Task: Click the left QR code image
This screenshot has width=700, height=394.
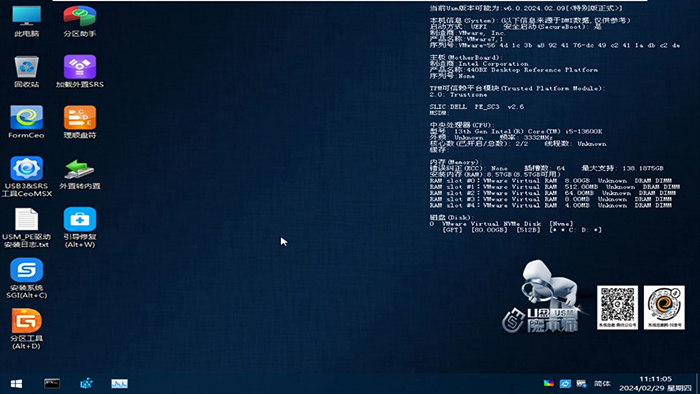Action: tap(617, 307)
